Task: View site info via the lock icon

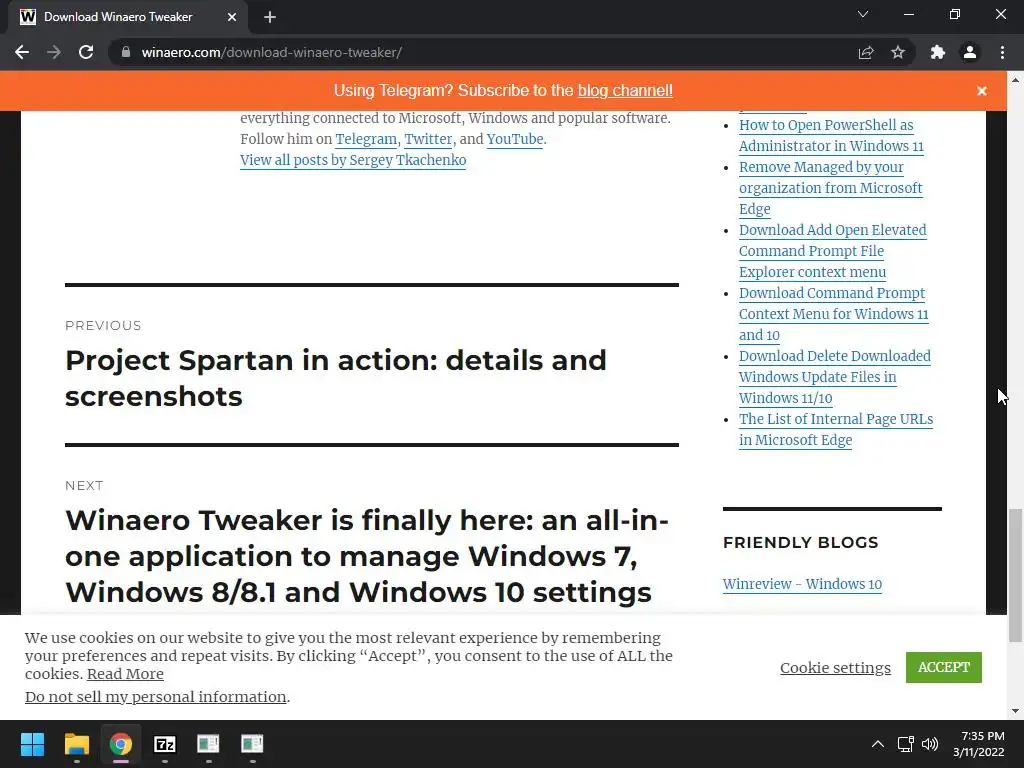Action: point(126,52)
